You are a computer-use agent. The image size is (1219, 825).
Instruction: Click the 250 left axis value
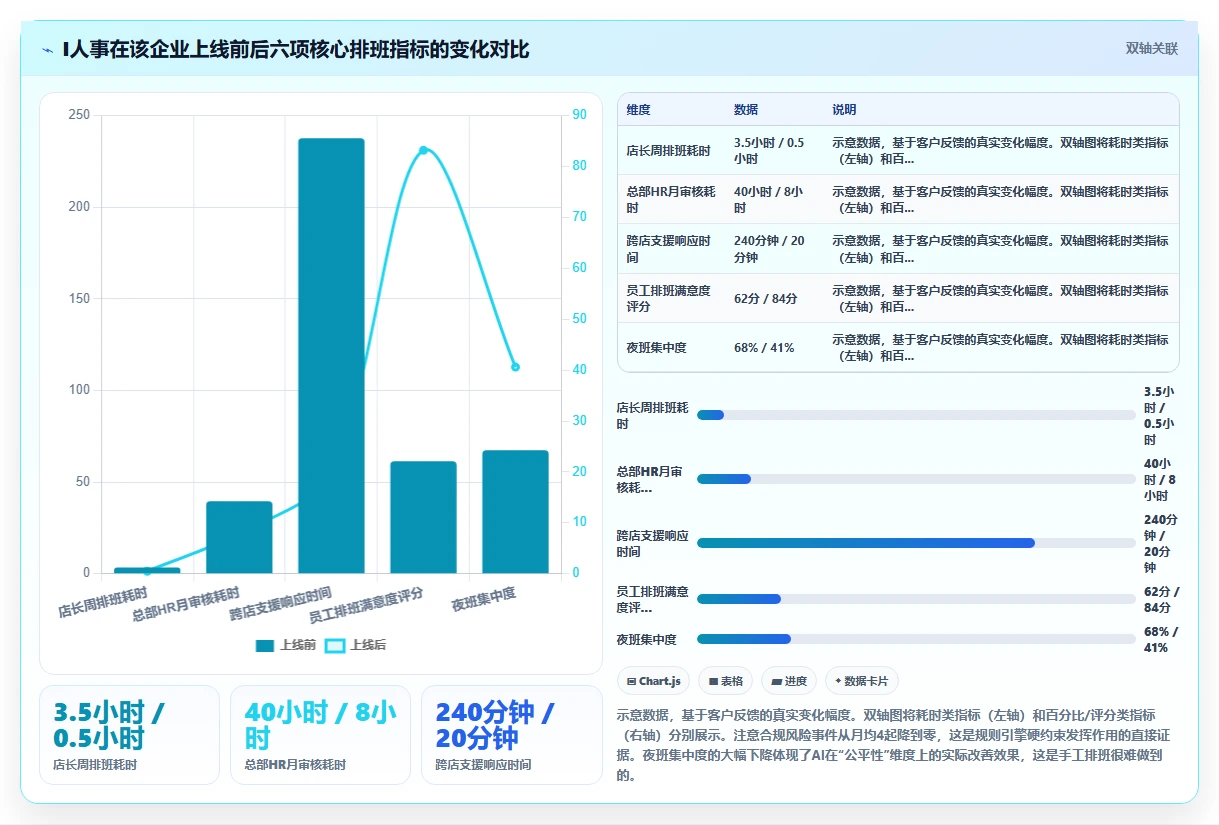coord(79,115)
